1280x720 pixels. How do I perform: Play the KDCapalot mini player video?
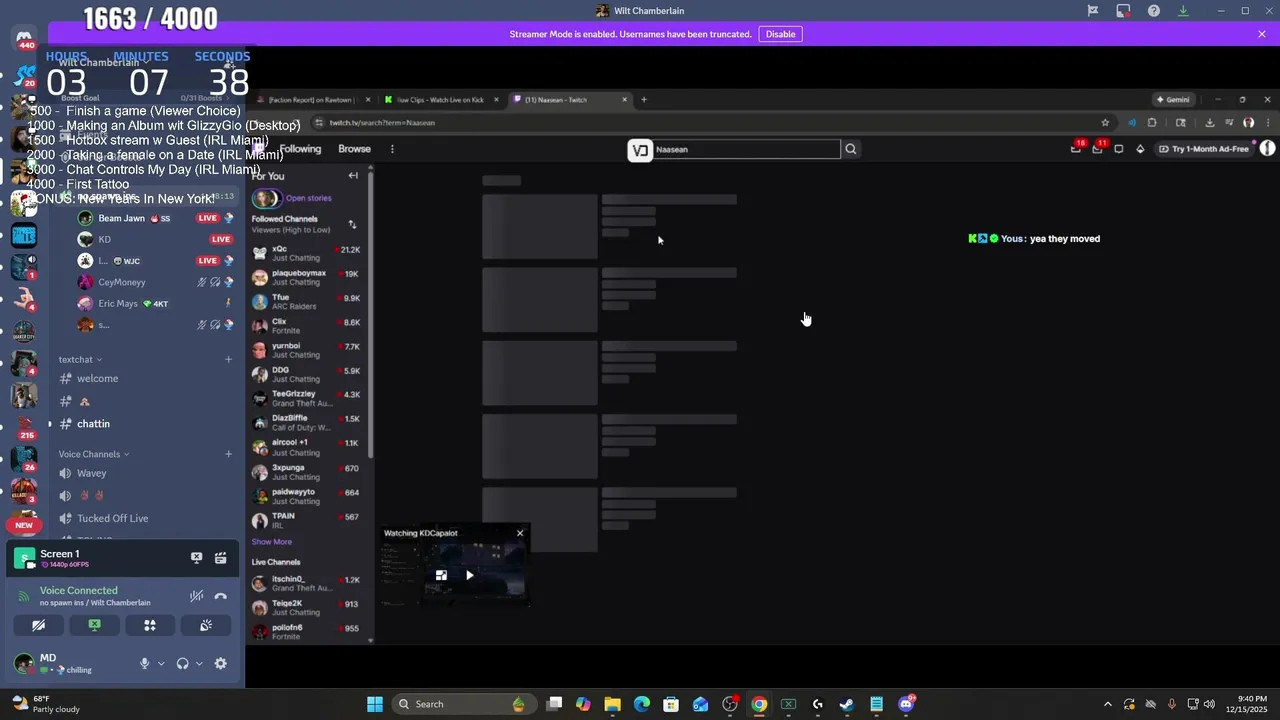pos(470,575)
